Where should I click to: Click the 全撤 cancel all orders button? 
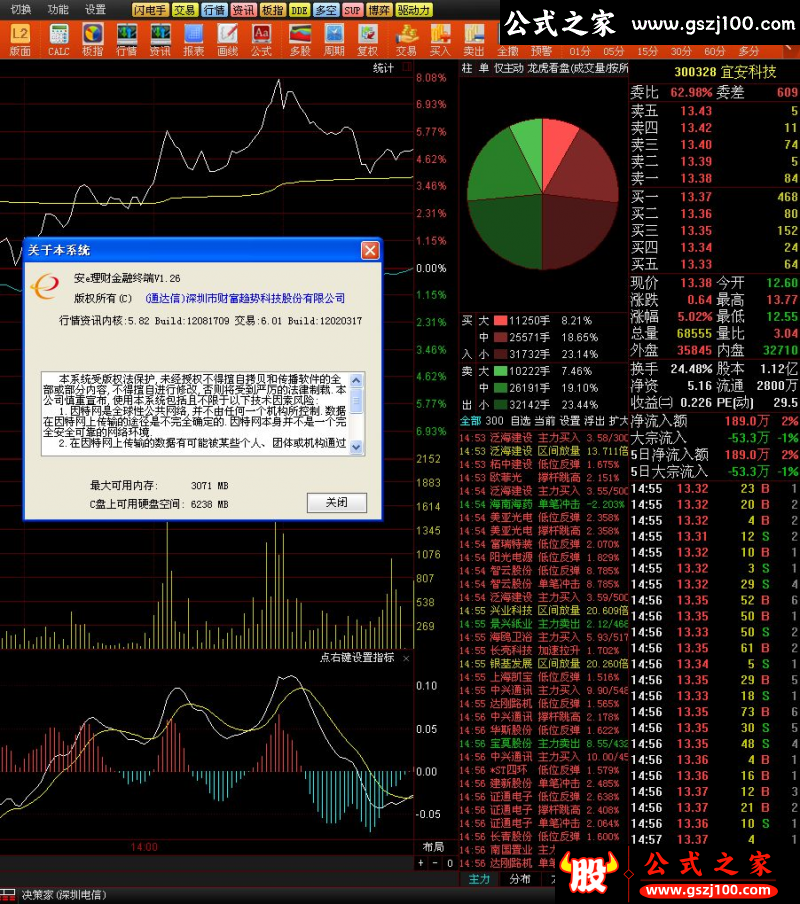pos(508,51)
